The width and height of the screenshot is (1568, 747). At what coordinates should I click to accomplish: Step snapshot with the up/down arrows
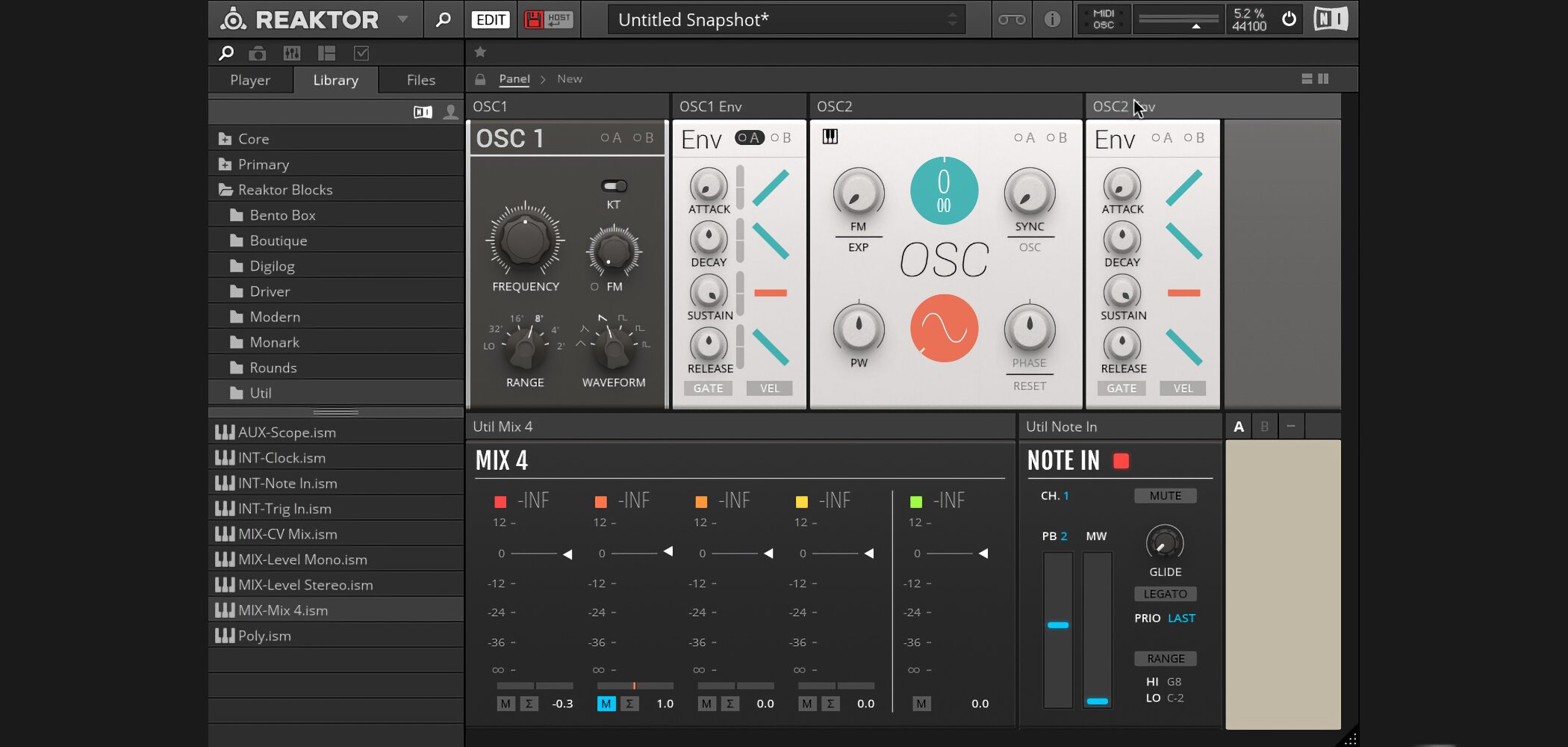(x=952, y=19)
